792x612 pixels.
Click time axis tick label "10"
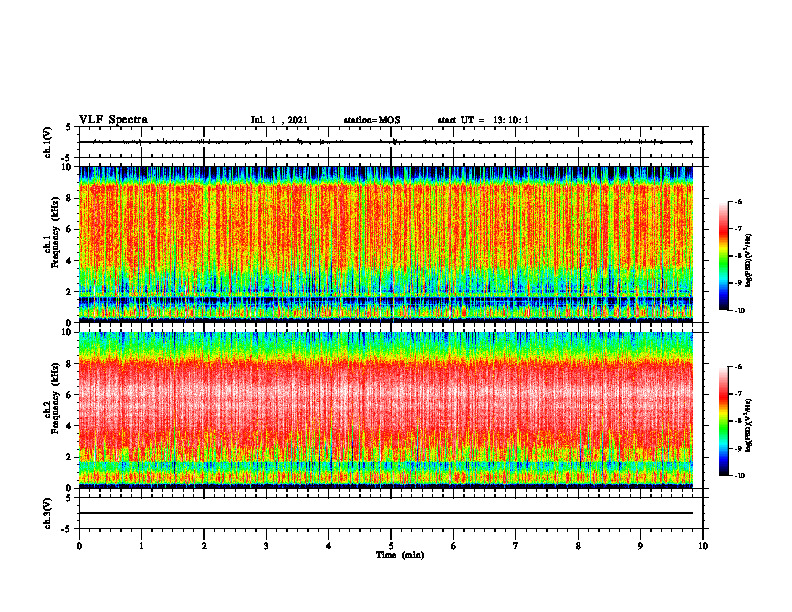click(703, 546)
